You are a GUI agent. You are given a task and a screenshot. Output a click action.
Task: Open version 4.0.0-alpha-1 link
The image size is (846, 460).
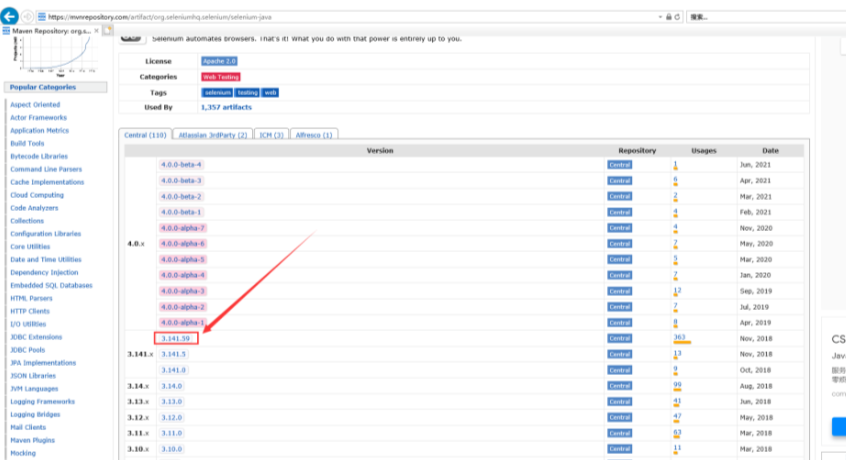(x=183, y=322)
